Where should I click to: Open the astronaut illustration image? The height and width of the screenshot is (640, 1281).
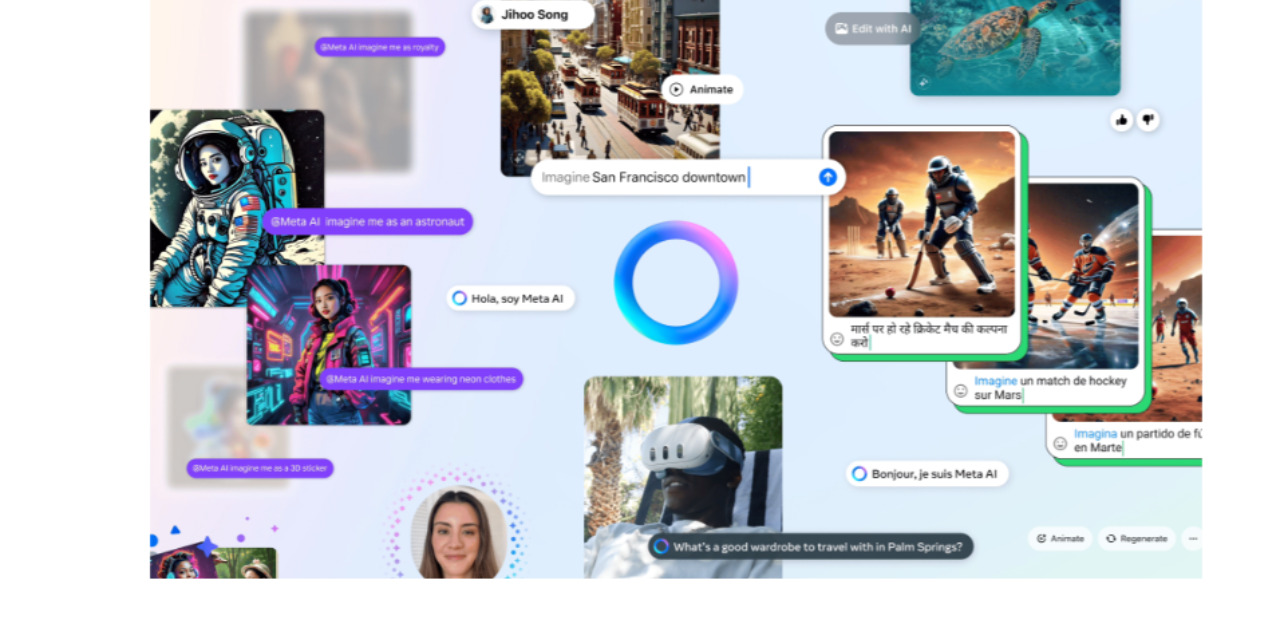[x=237, y=208]
